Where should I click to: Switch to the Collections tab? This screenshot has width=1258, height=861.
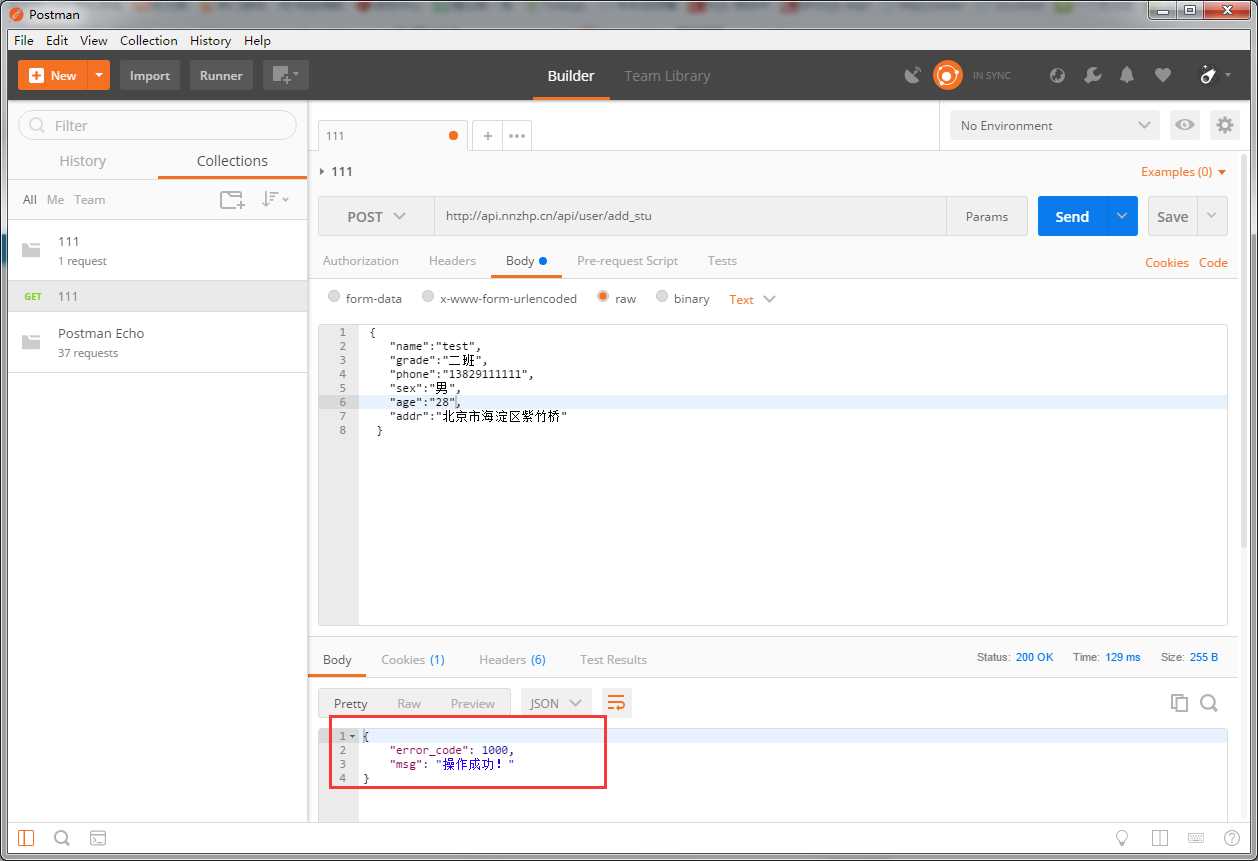coord(232,161)
